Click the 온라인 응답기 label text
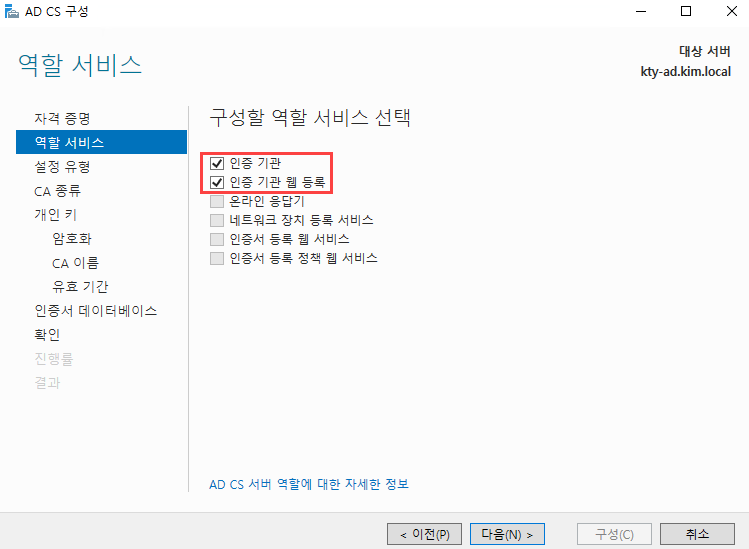 267,201
